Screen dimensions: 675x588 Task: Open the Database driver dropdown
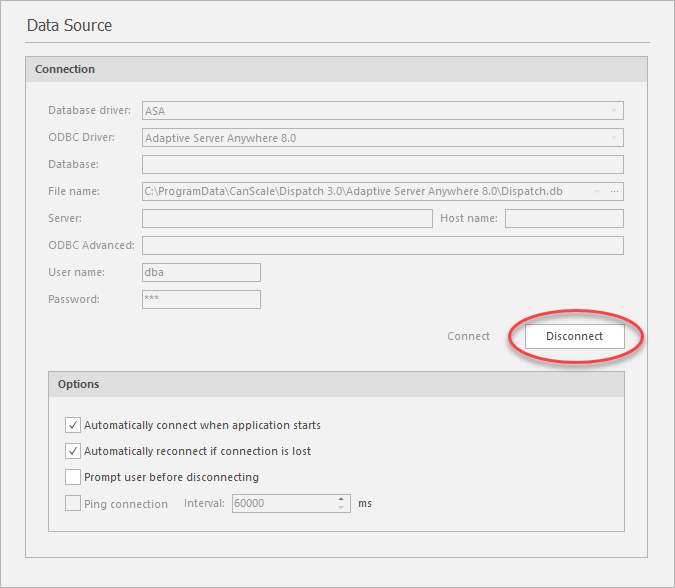613,111
